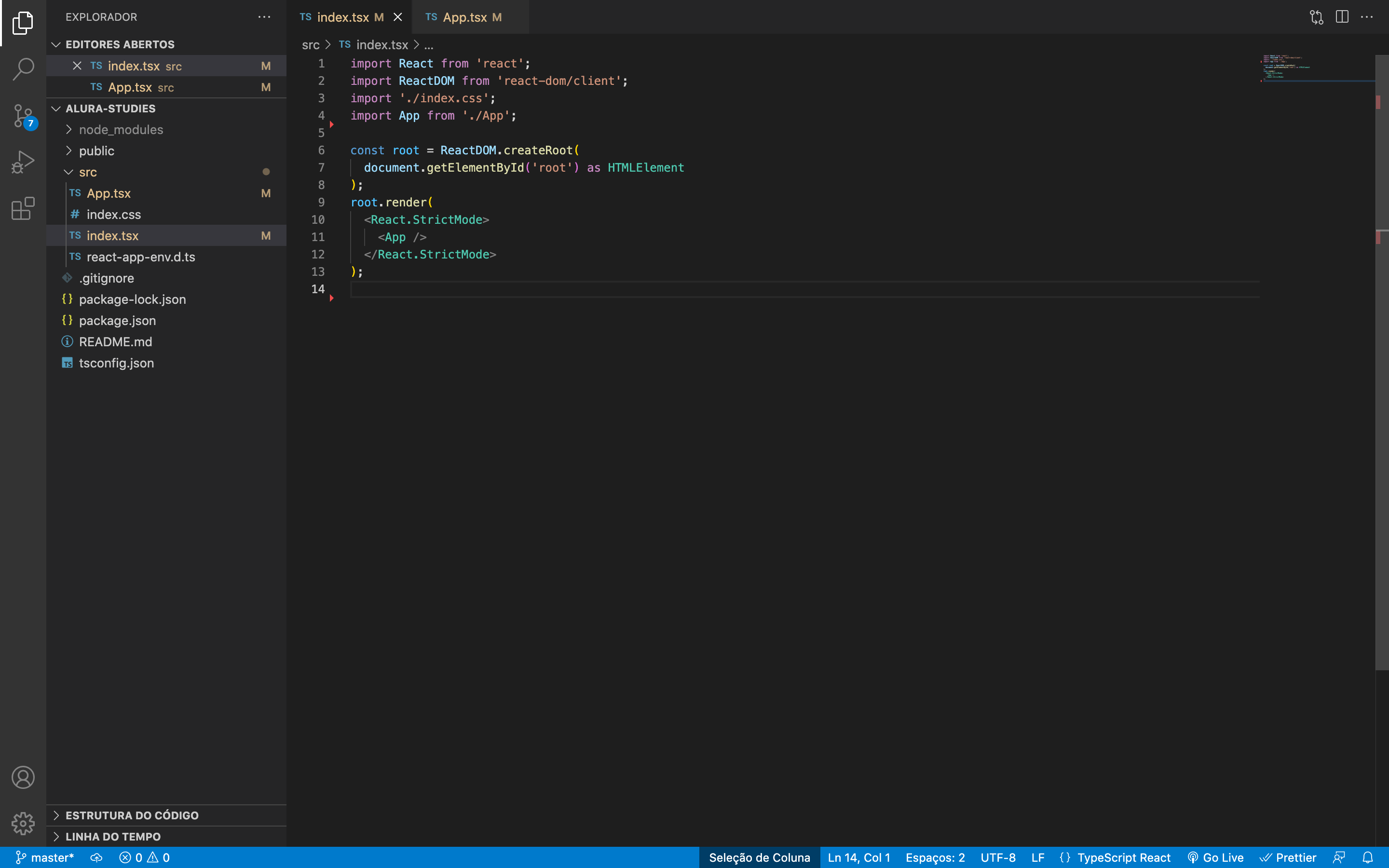
Task: Open index.tsx in the src folder
Action: tap(166, 236)
